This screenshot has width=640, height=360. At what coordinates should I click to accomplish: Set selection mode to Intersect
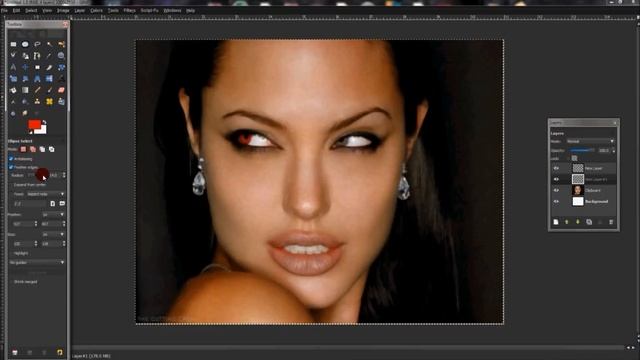click(52, 149)
